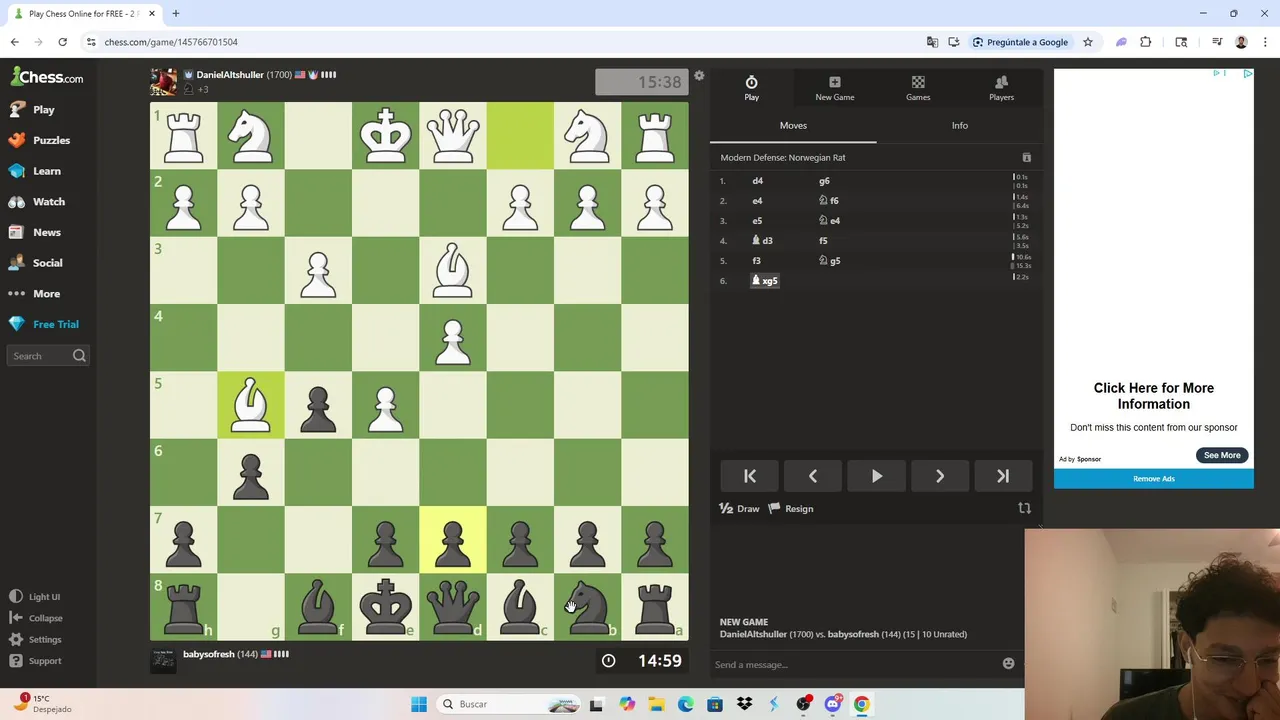Select Black's move g6 in move list

click(824, 181)
